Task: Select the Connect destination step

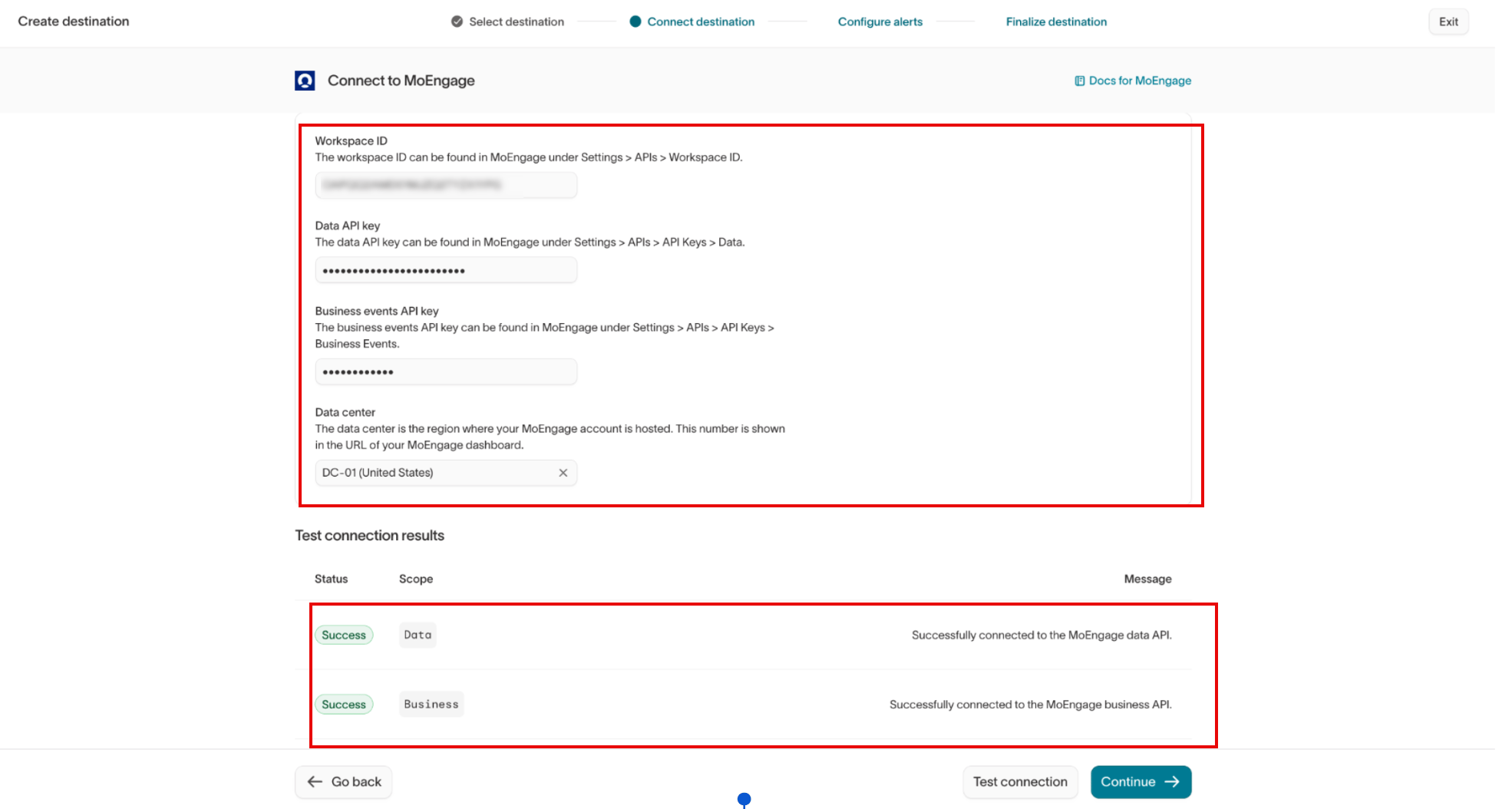Action: 701,21
